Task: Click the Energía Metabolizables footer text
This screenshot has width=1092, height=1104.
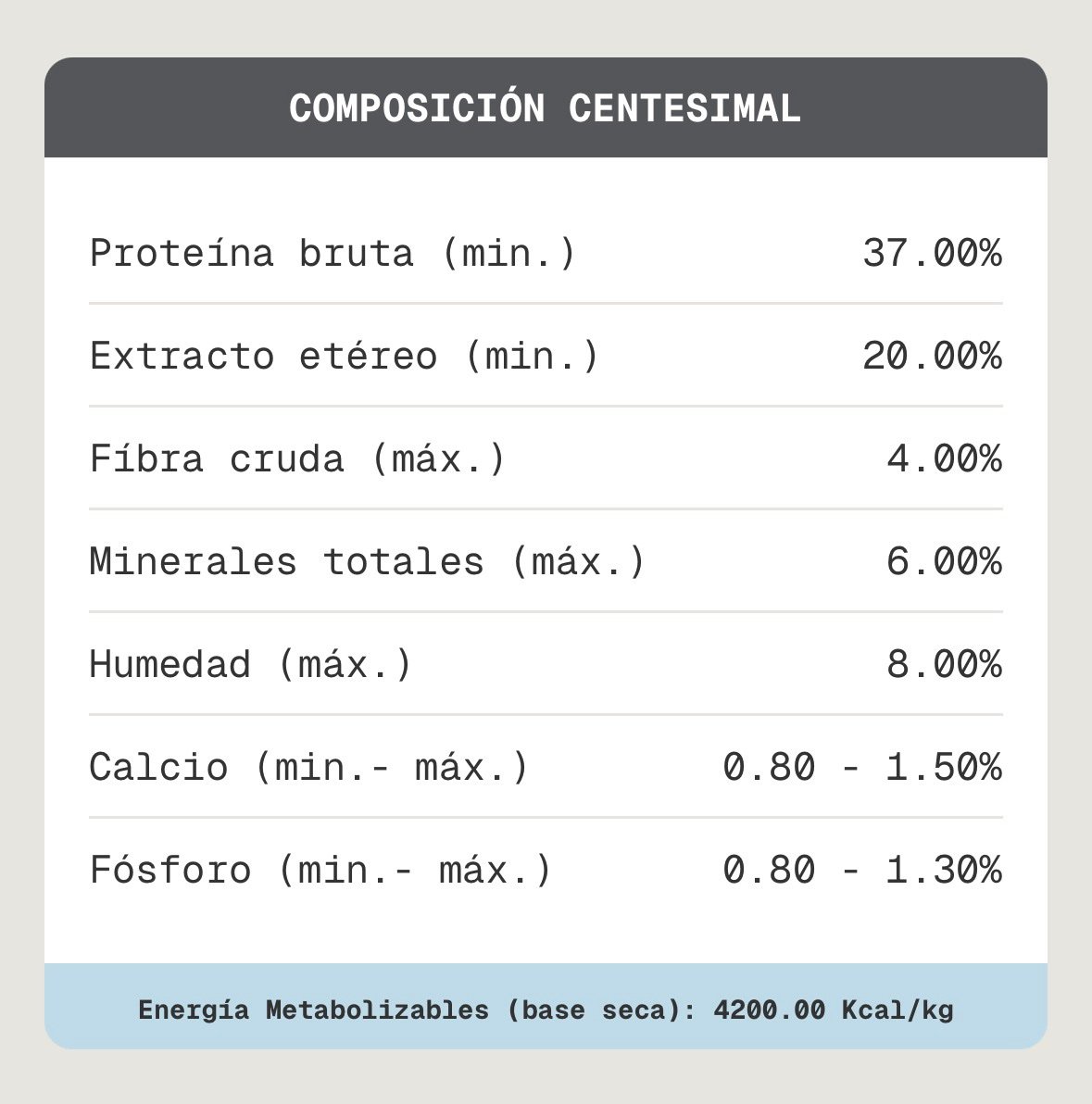Action: click(546, 1010)
